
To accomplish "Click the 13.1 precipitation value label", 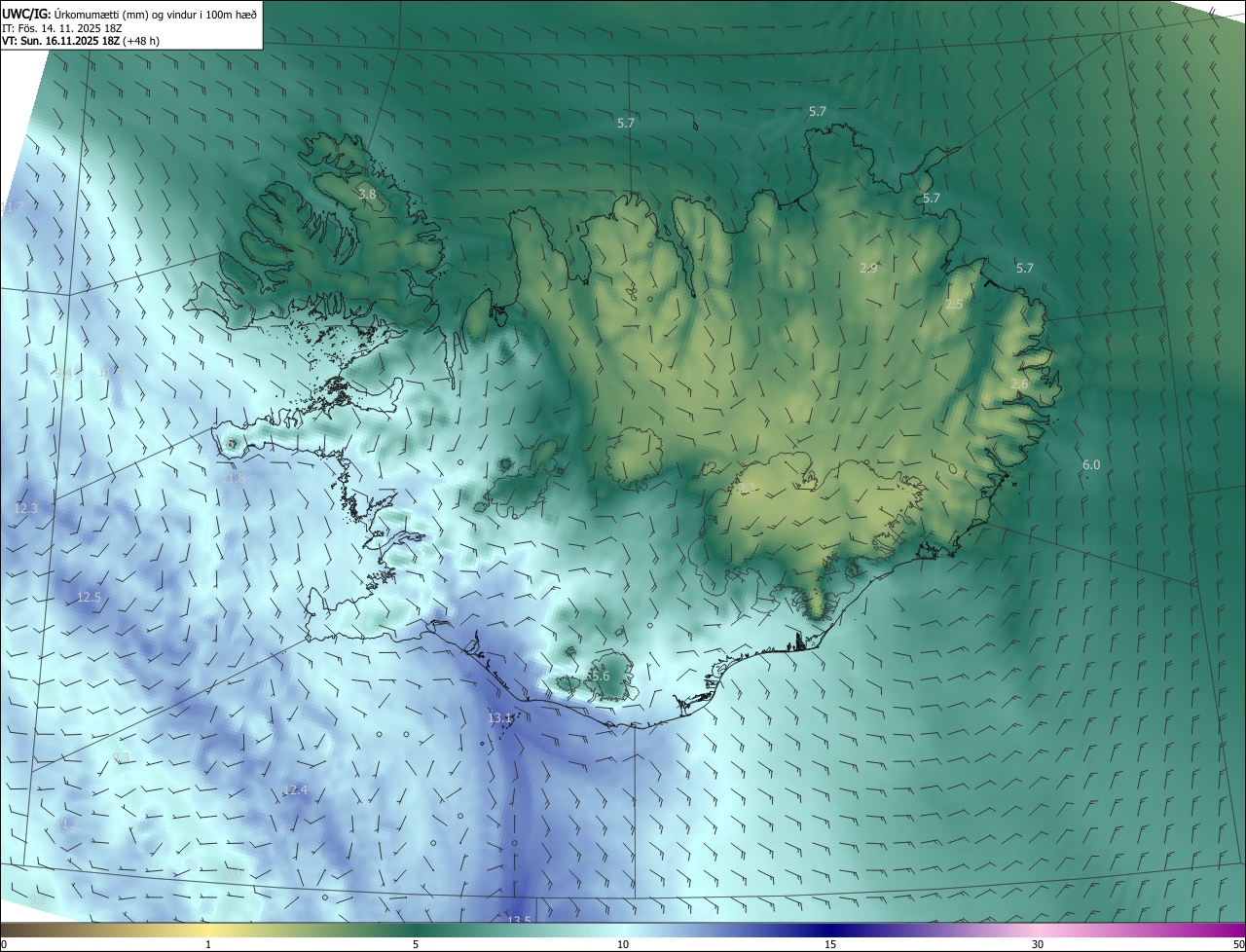I will [500, 718].
